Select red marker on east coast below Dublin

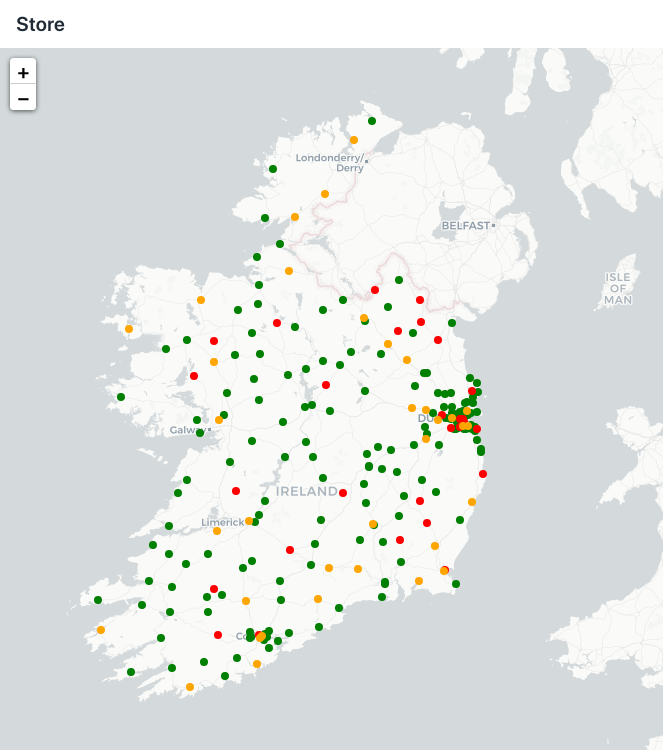click(x=483, y=474)
